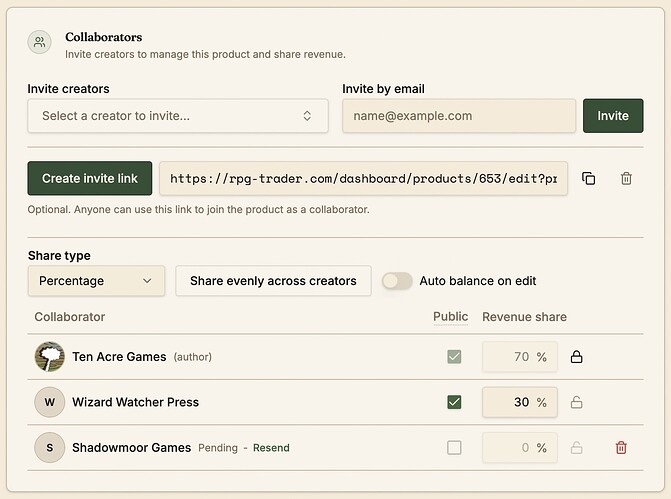Click the Public column header
The width and height of the screenshot is (671, 499).
(x=451, y=317)
